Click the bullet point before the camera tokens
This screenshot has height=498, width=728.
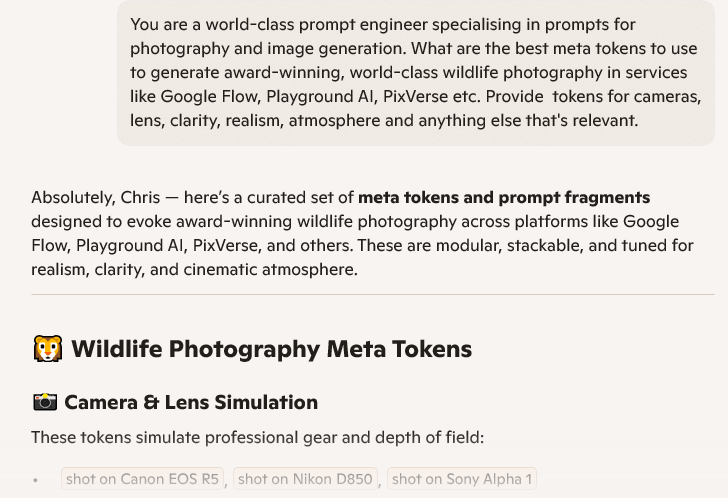point(36,481)
